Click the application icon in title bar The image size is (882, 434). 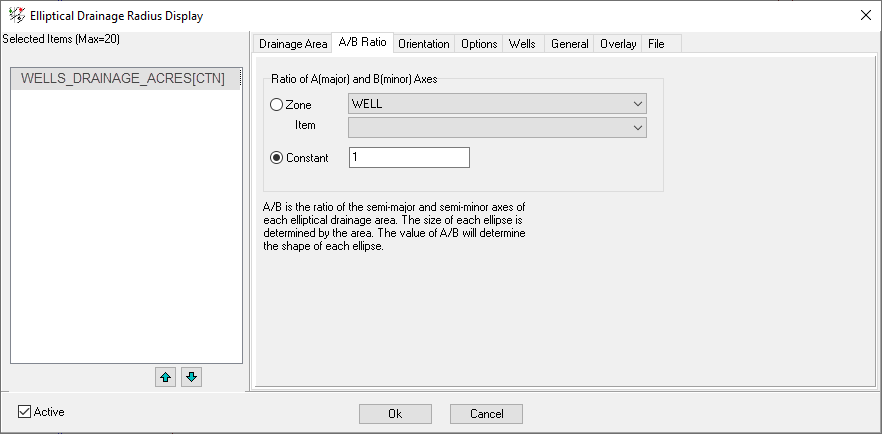coord(14,15)
